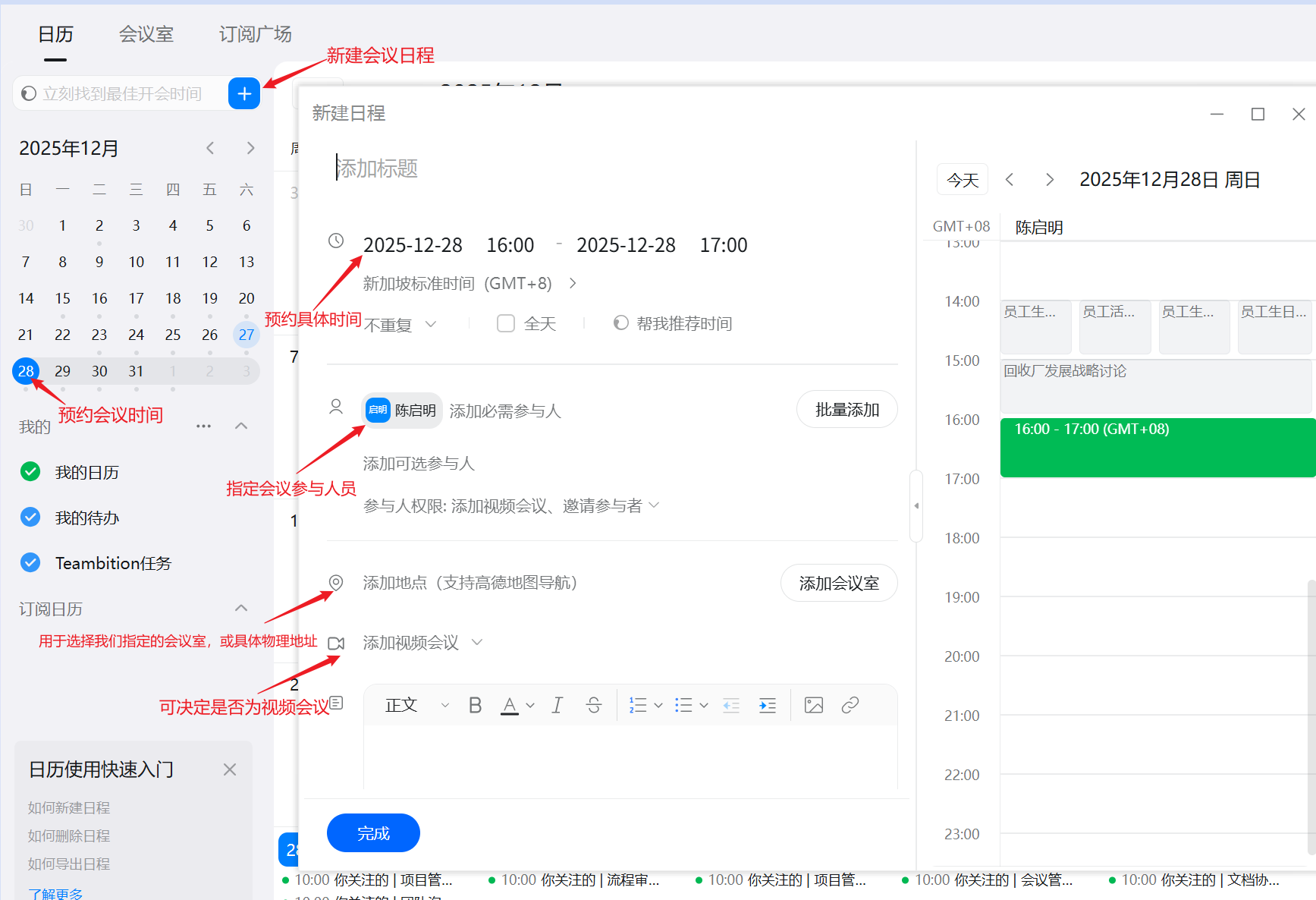Insert an image into the description
The image size is (1316, 900).
tap(813, 706)
